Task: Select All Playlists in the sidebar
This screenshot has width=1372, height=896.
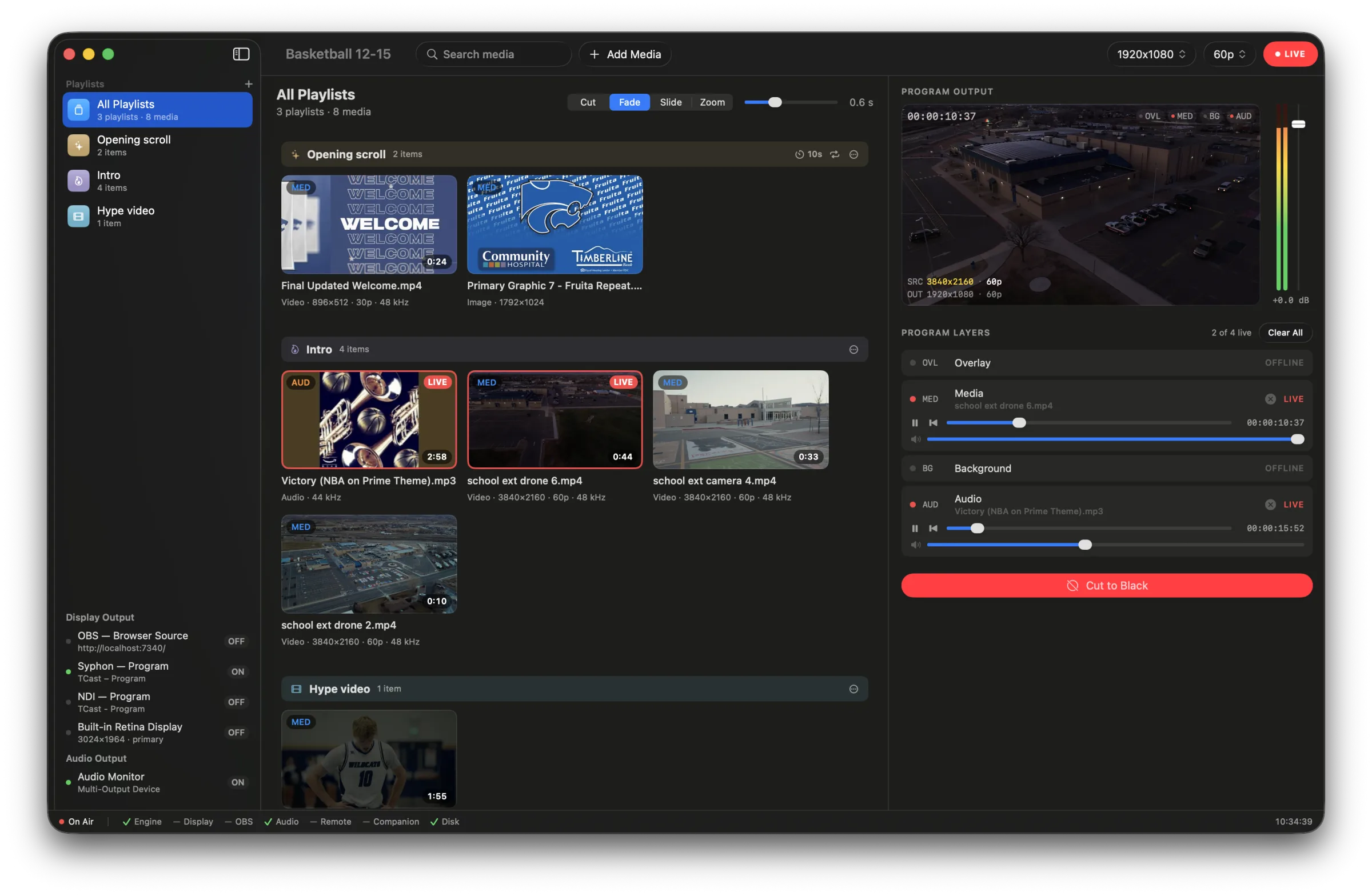Action: coord(157,110)
